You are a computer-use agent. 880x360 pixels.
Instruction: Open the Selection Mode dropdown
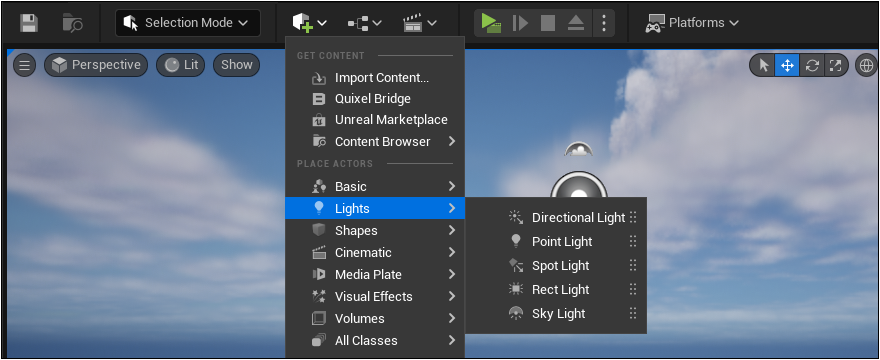[x=187, y=23]
